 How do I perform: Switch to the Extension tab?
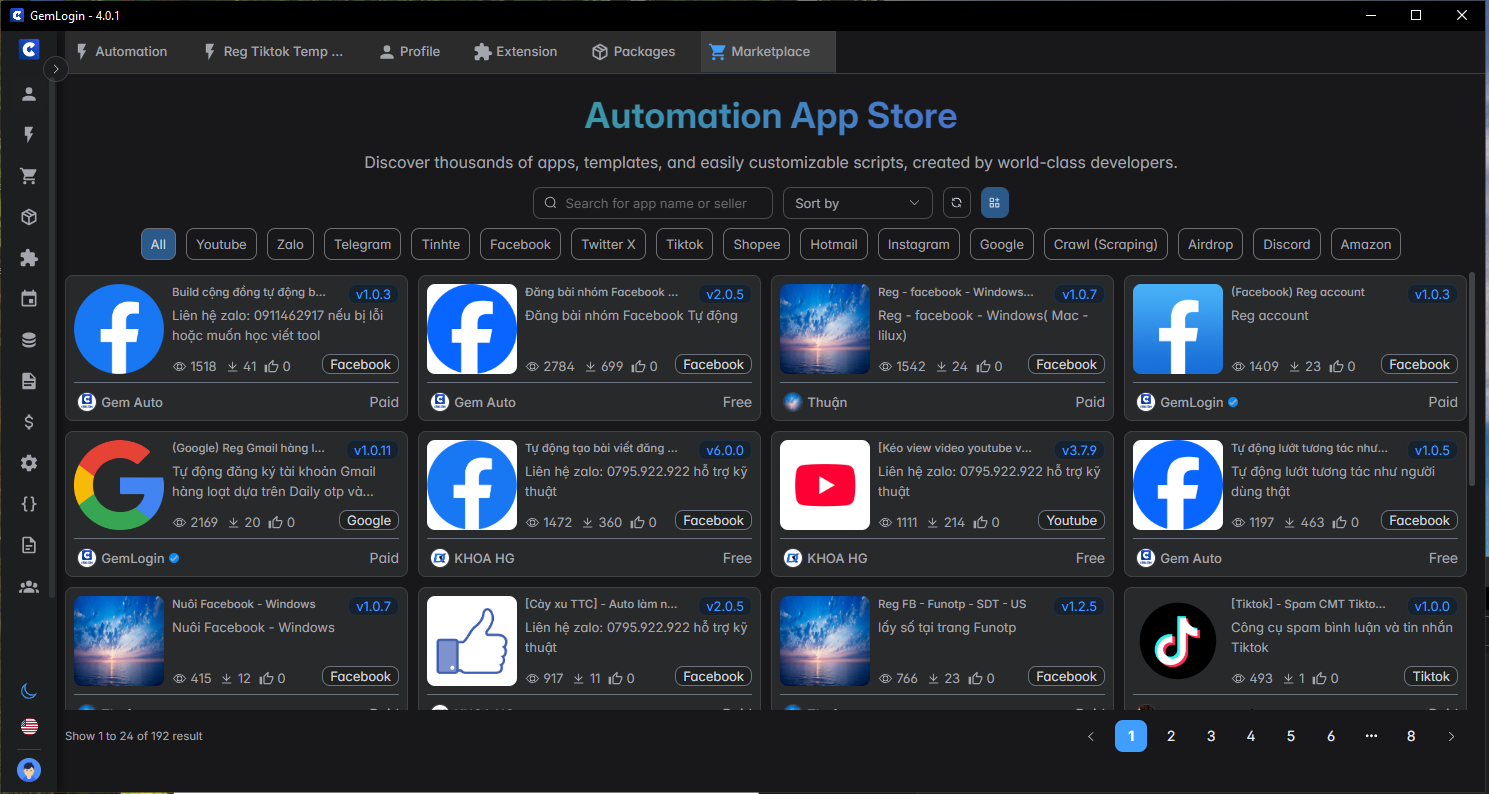tap(515, 52)
